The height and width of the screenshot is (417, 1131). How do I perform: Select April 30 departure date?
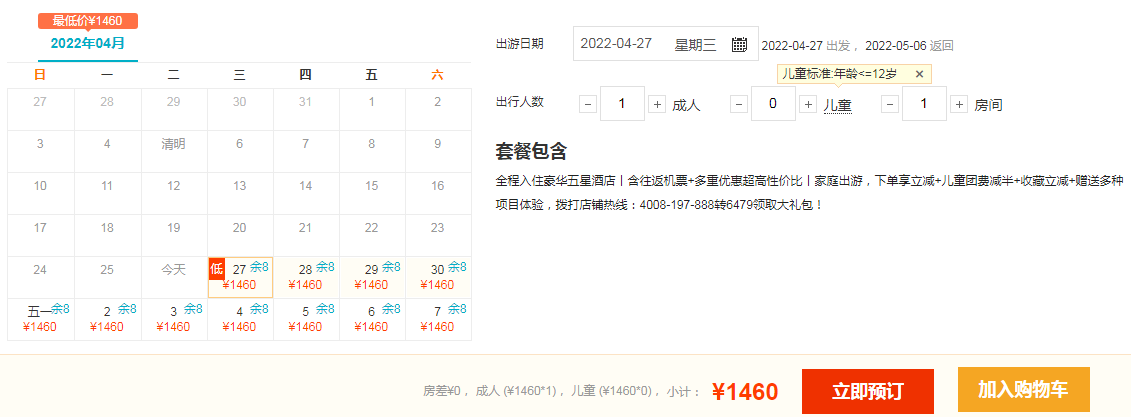coord(438,277)
